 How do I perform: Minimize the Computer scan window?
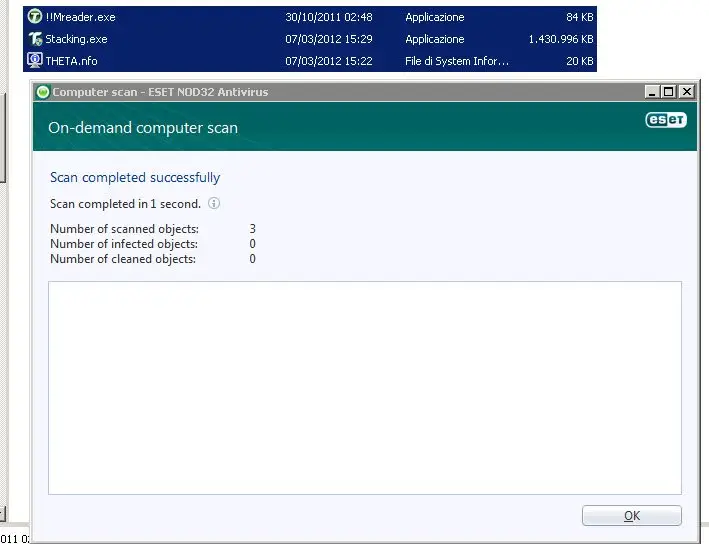click(652, 92)
